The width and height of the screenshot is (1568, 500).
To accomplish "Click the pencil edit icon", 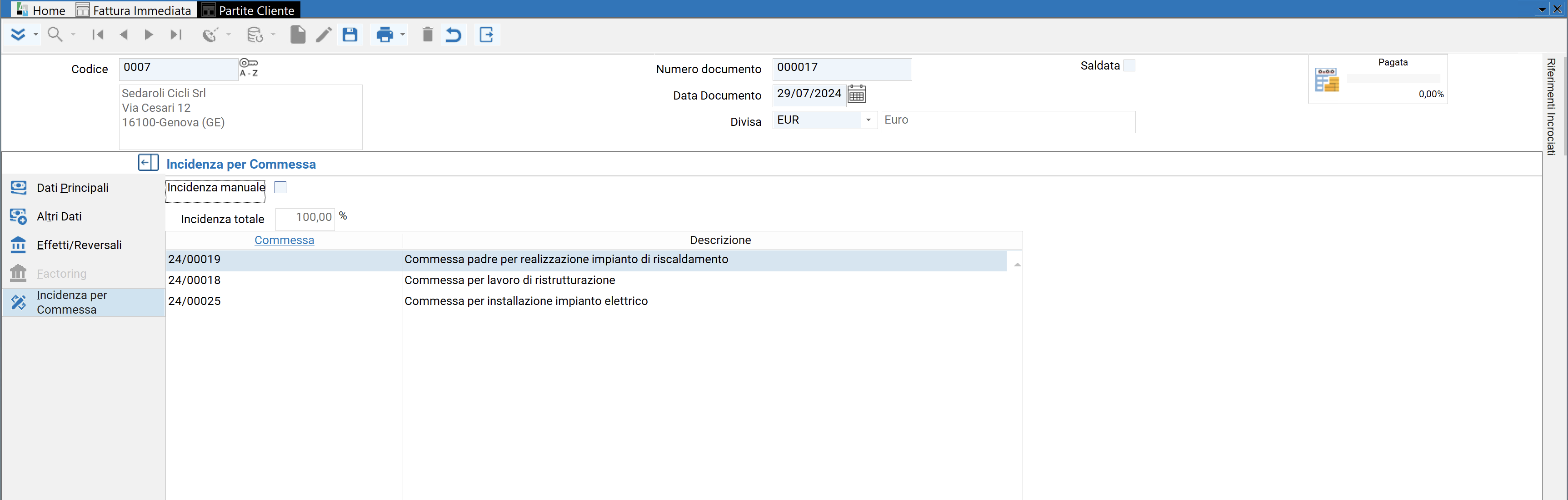I will pos(324,35).
